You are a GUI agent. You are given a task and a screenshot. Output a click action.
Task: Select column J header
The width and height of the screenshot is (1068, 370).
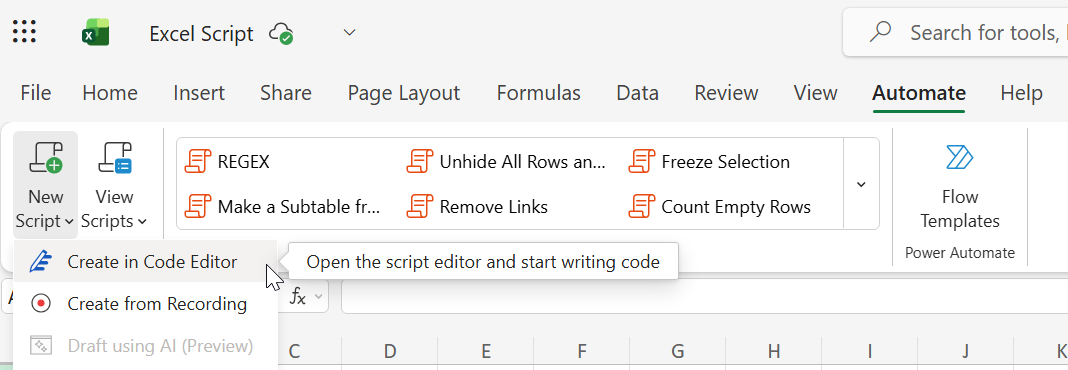click(966, 352)
